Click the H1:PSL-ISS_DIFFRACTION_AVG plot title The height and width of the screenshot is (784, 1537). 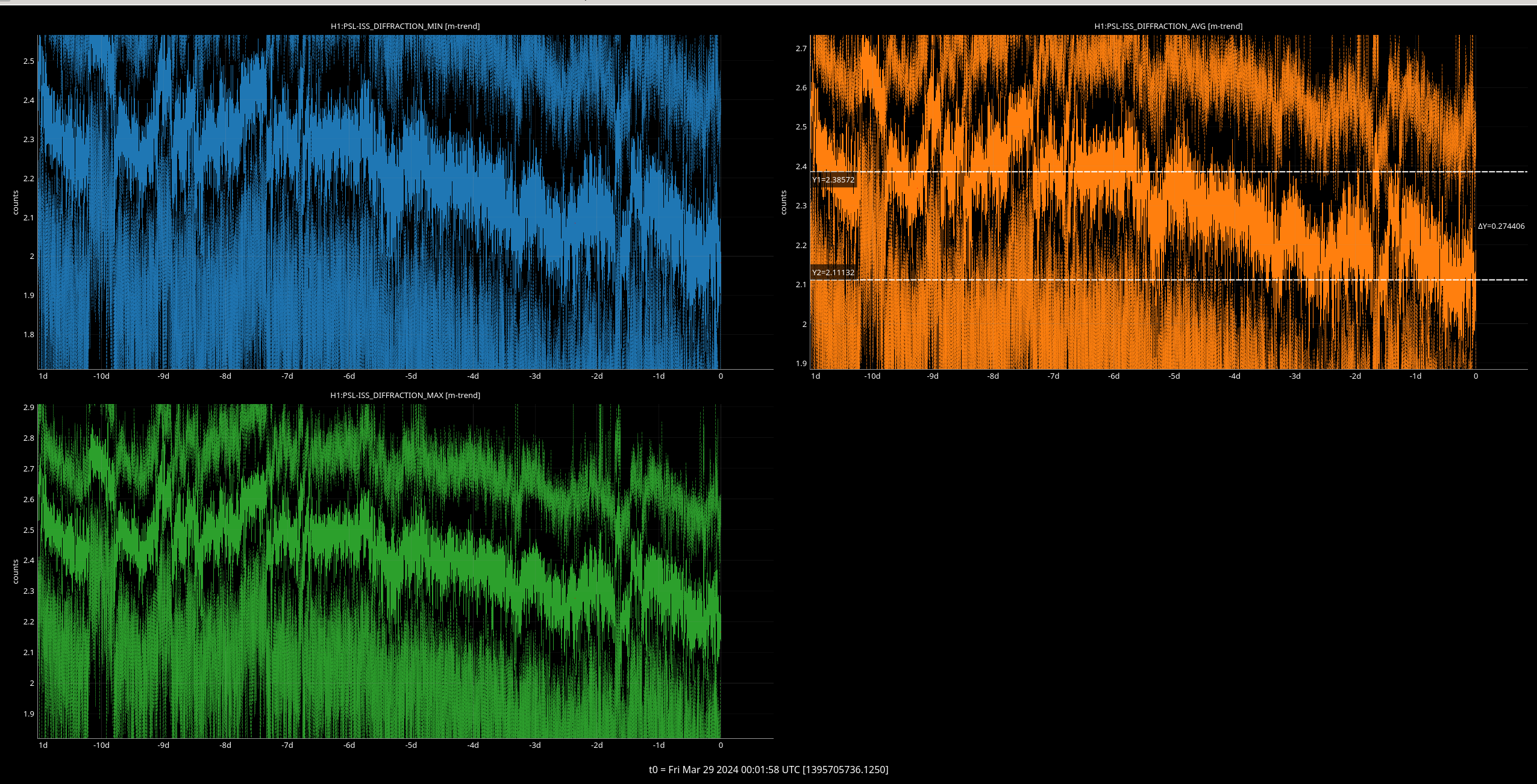pos(1168,26)
